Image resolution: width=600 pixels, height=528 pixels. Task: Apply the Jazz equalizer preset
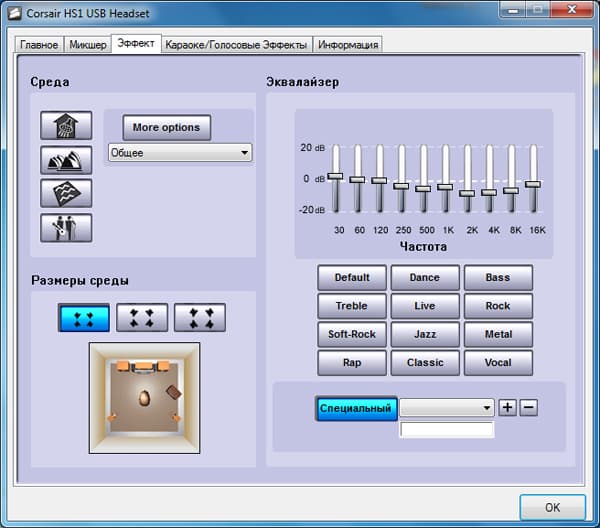pyautogui.click(x=425, y=334)
